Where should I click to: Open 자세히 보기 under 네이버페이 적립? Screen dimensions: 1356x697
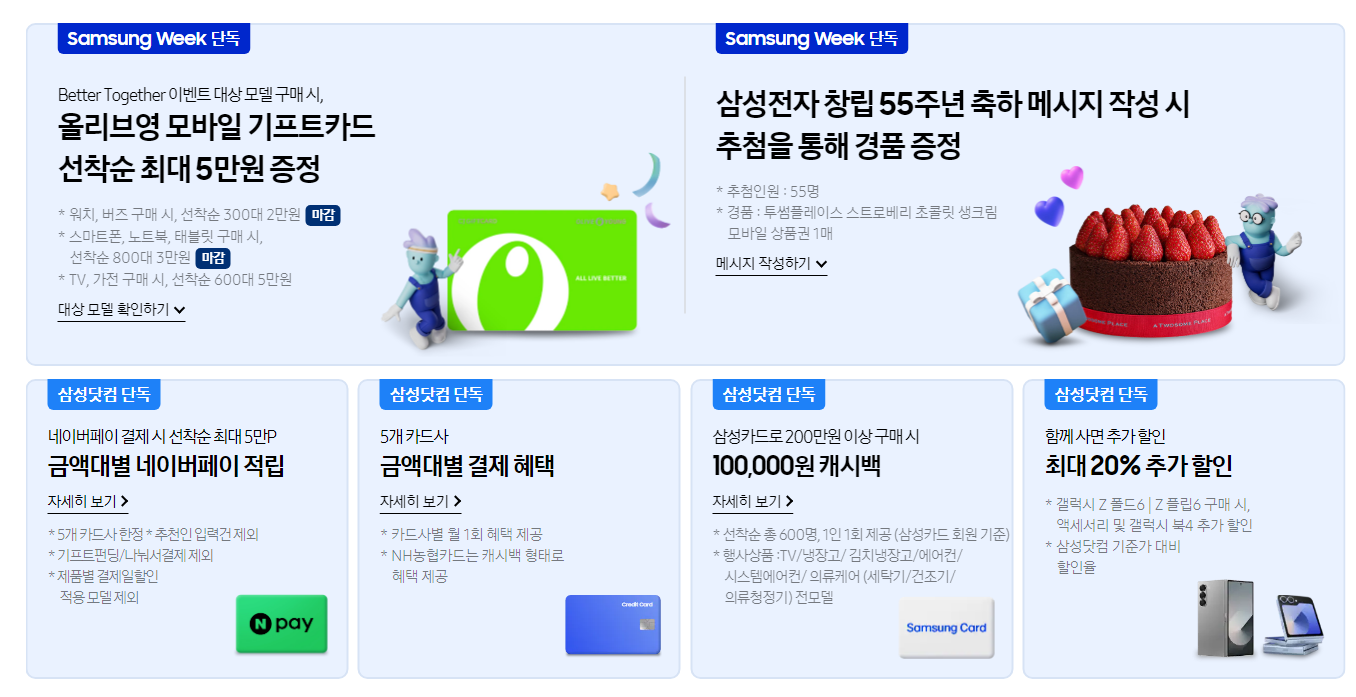(x=88, y=502)
